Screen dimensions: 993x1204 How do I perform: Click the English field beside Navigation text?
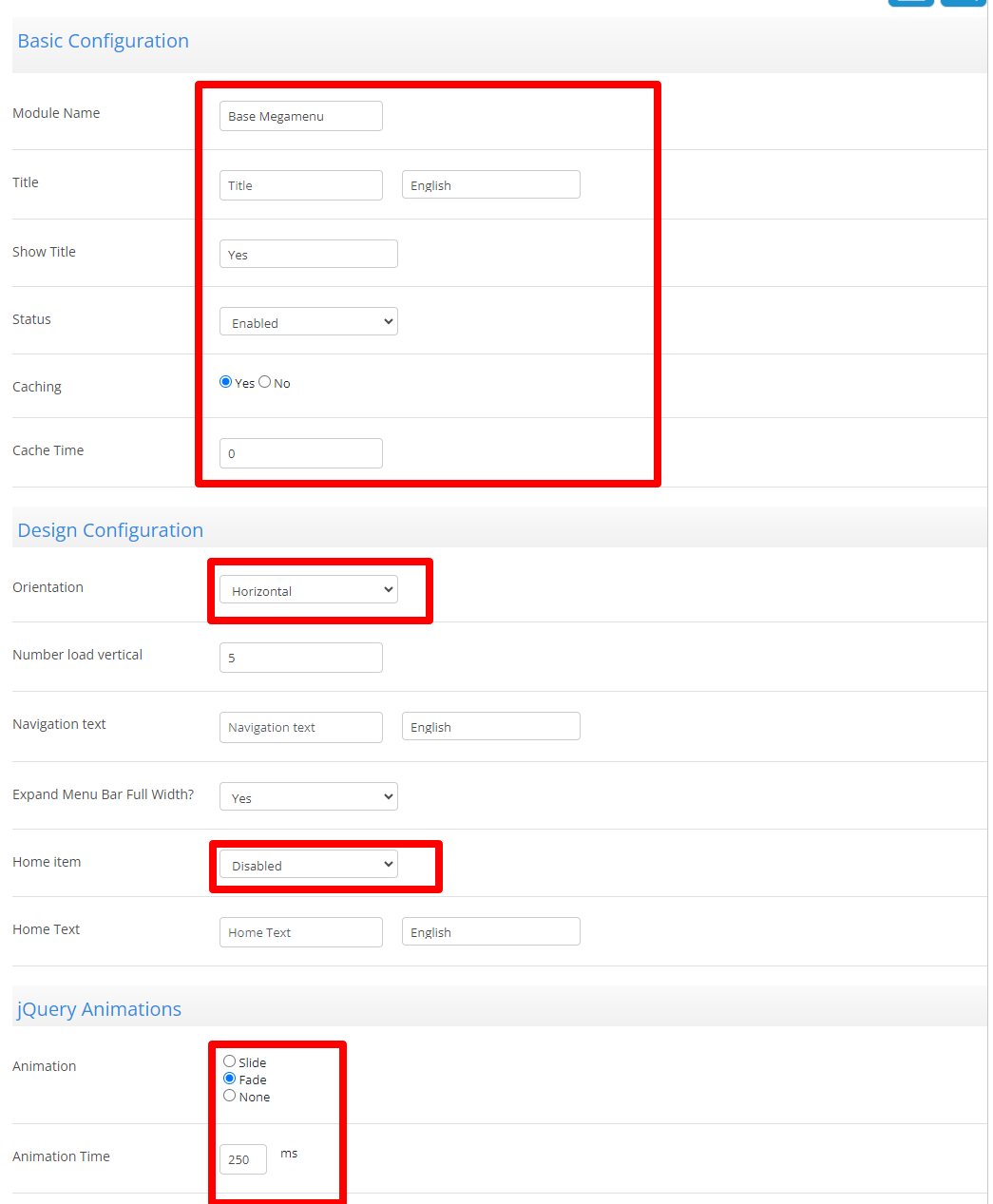[490, 727]
